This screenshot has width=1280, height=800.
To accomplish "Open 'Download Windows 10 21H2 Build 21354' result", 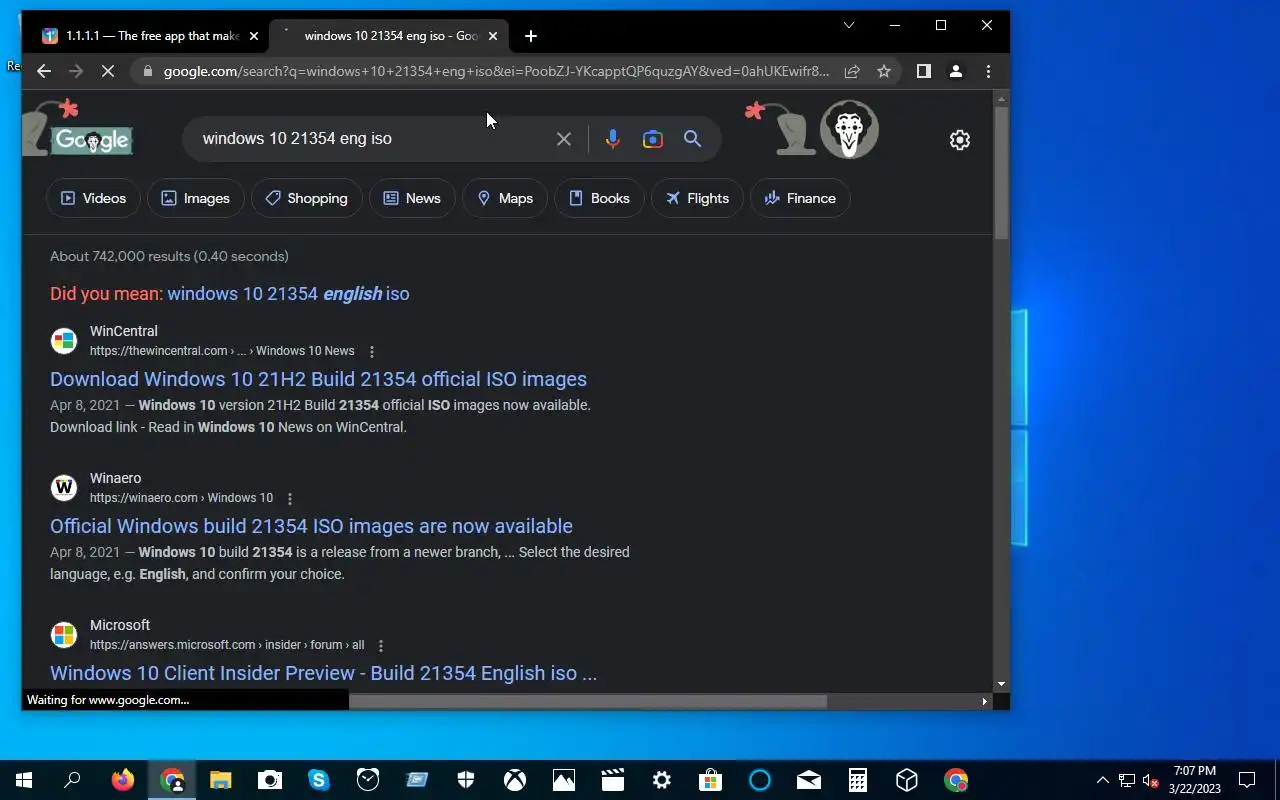I will (318, 379).
